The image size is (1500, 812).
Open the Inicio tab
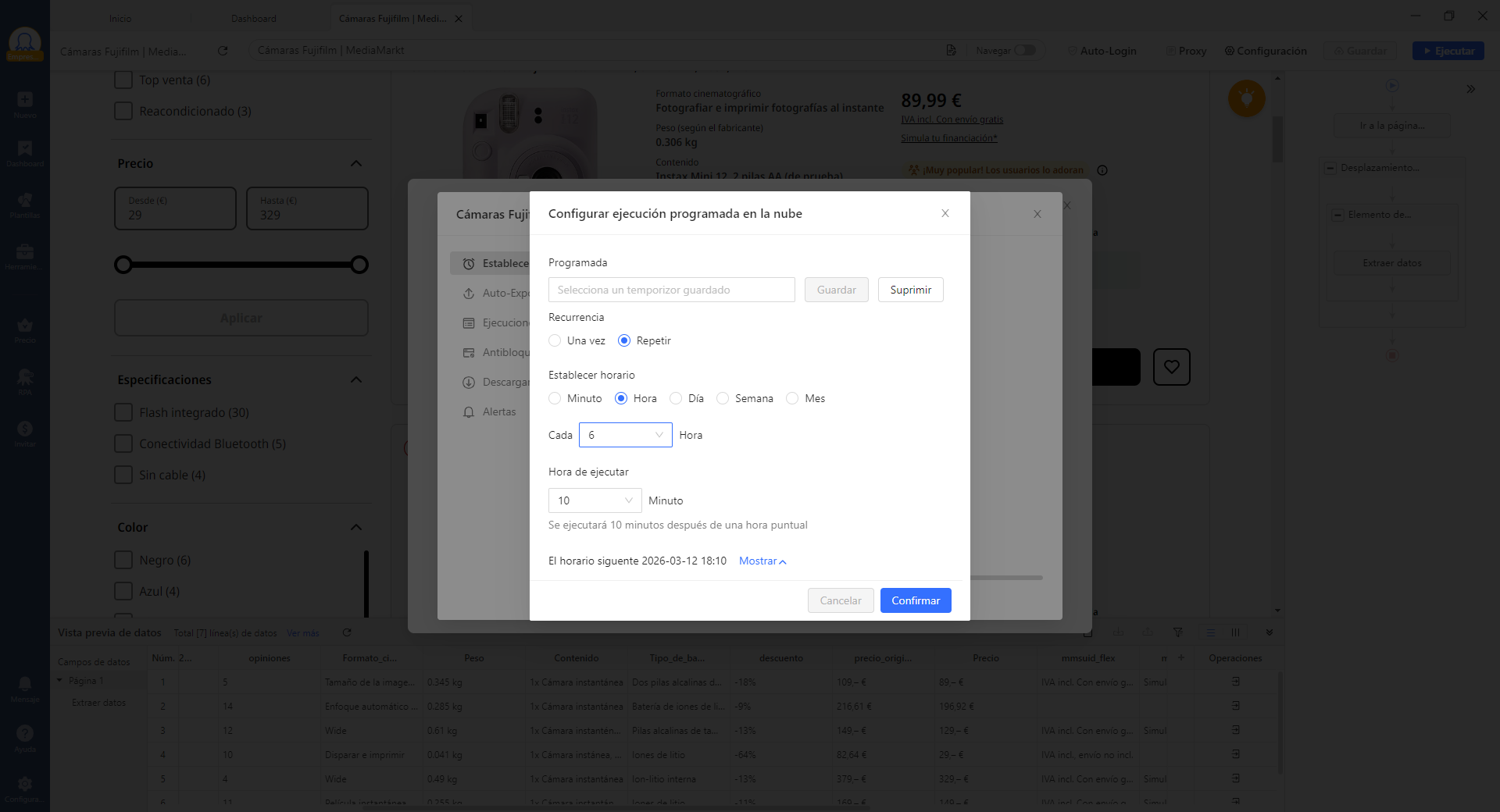(120, 19)
